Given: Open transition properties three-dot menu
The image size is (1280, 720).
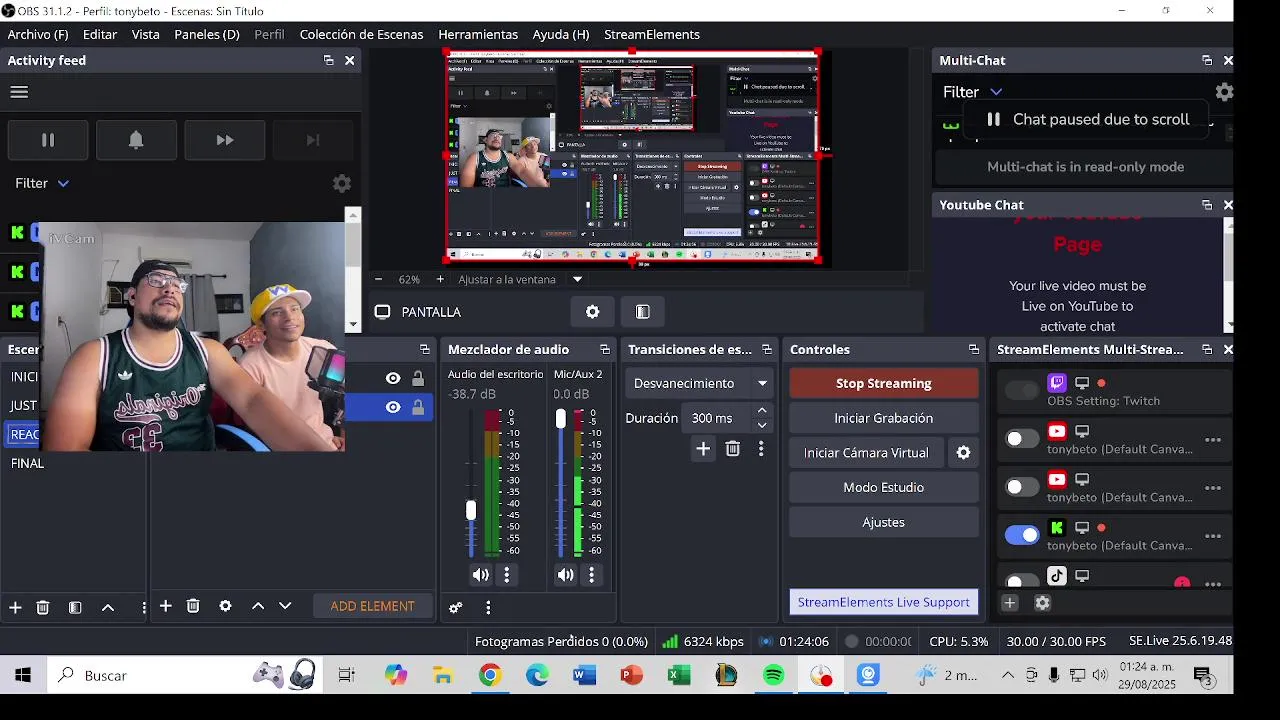Looking at the screenshot, I should coord(761,450).
